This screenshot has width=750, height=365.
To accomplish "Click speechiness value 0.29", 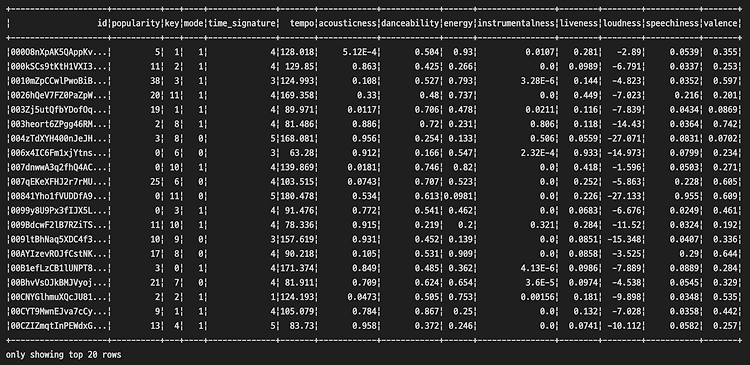I will point(690,254).
